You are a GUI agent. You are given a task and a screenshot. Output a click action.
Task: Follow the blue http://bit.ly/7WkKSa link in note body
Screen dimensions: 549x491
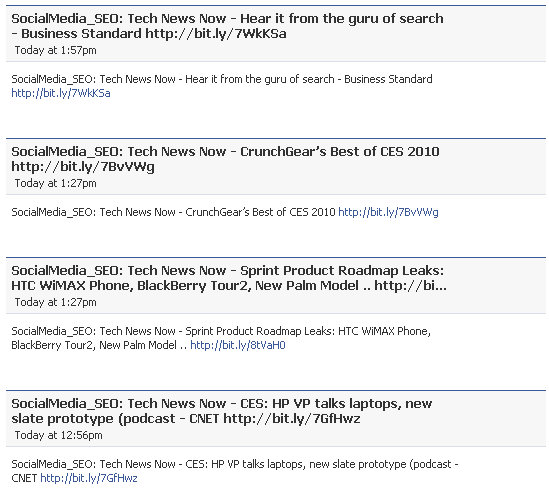[x=61, y=93]
